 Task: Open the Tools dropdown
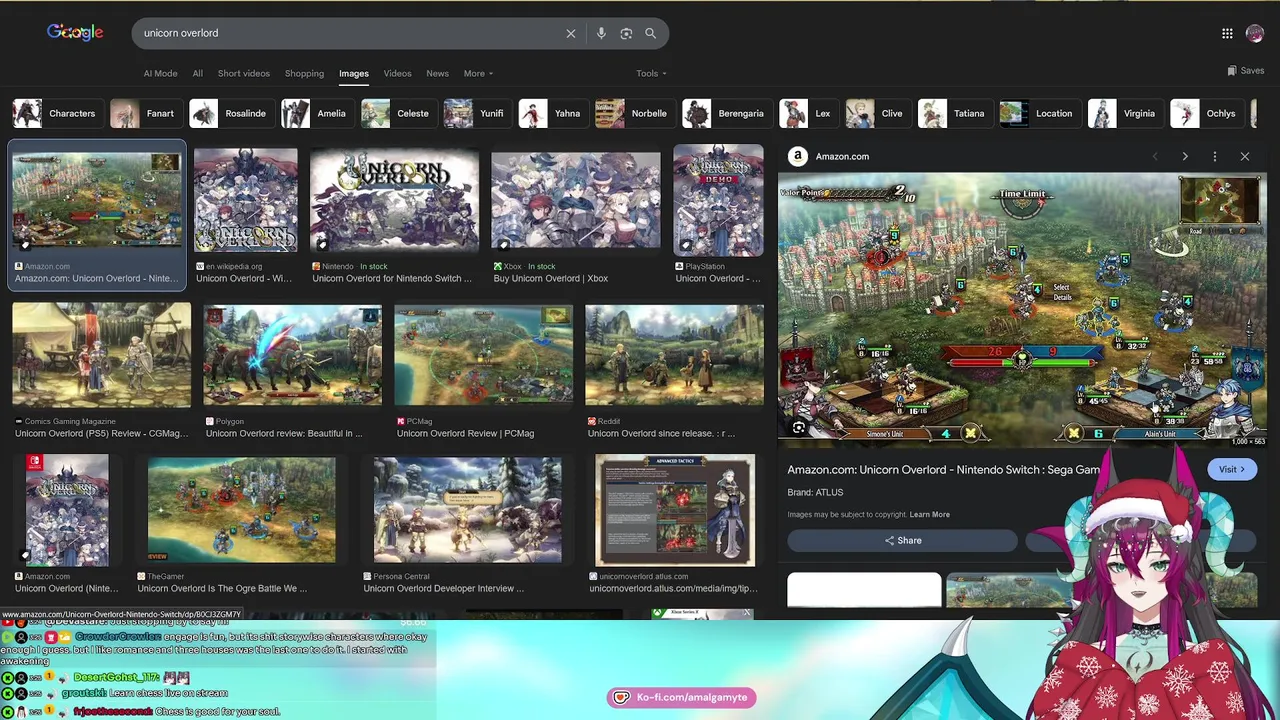pos(651,73)
